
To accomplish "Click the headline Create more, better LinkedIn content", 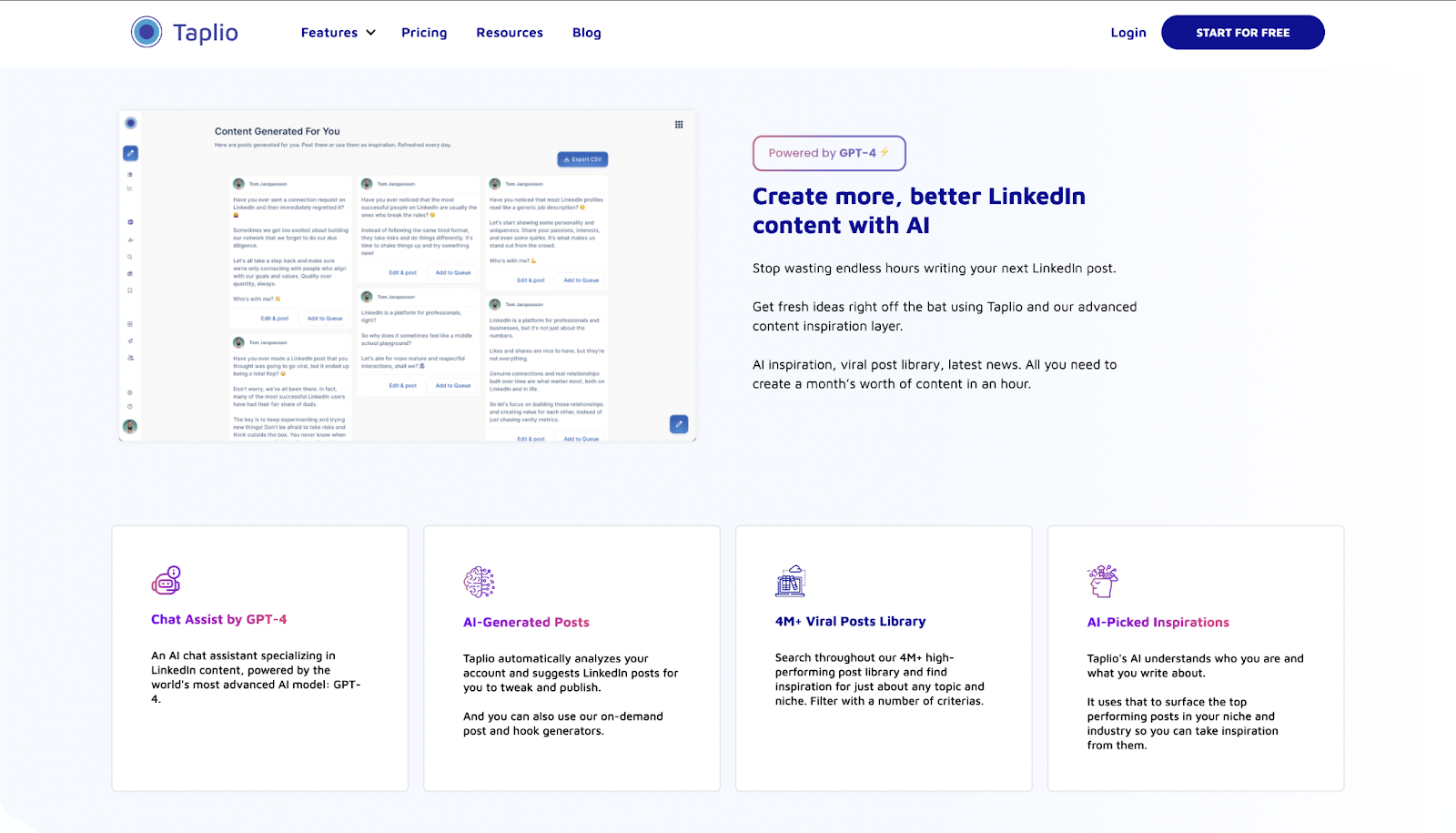I will (x=919, y=211).
